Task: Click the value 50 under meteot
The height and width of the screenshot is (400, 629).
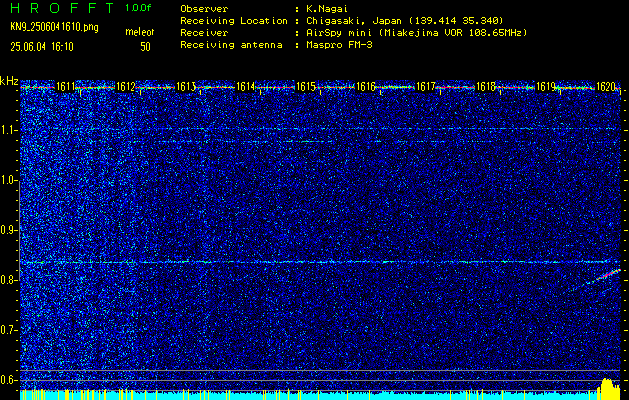Action: [145, 47]
